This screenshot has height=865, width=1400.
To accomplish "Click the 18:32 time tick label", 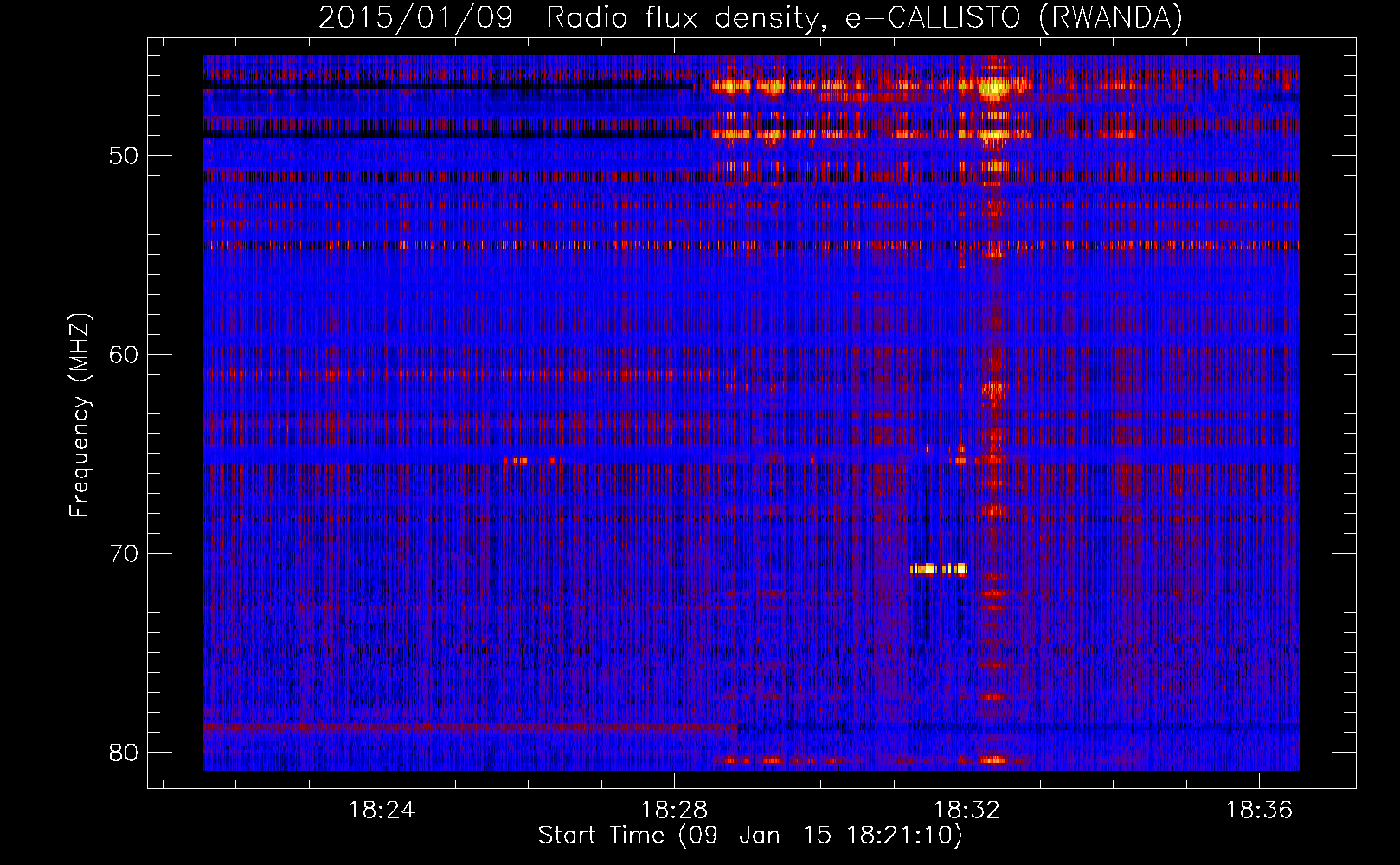I will (x=967, y=810).
